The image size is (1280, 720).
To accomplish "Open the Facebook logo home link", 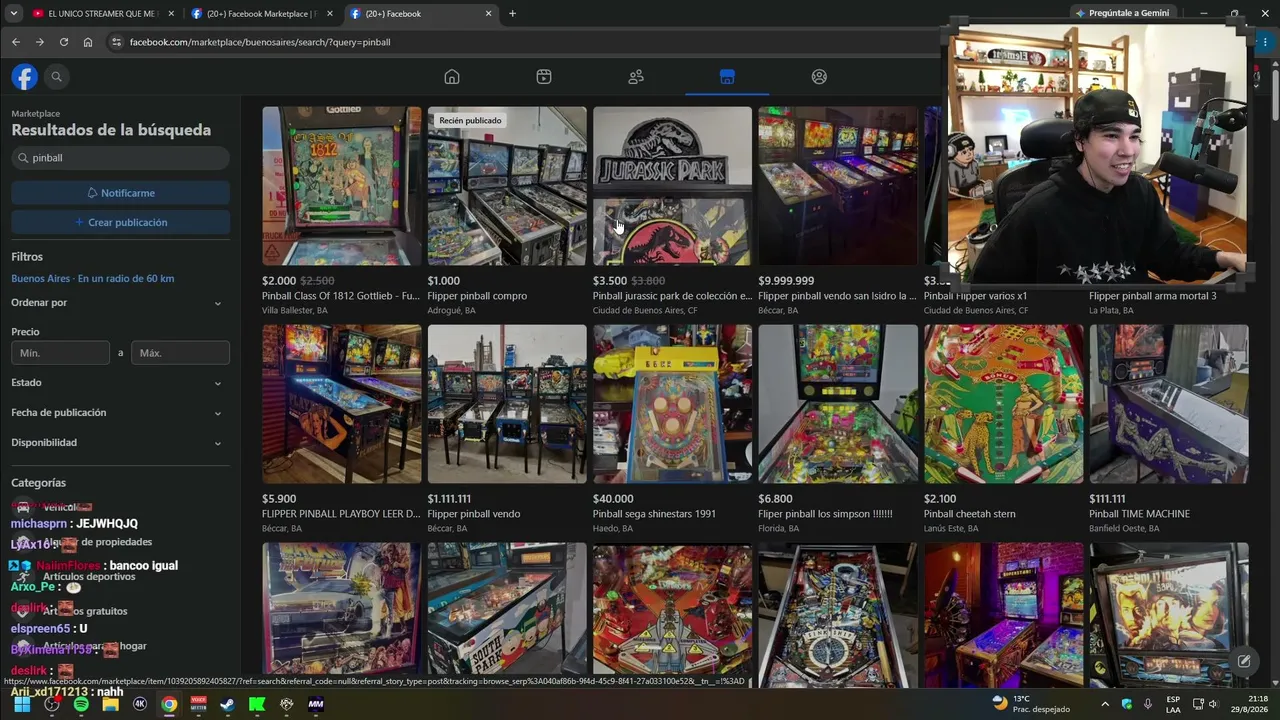I will pyautogui.click(x=25, y=77).
